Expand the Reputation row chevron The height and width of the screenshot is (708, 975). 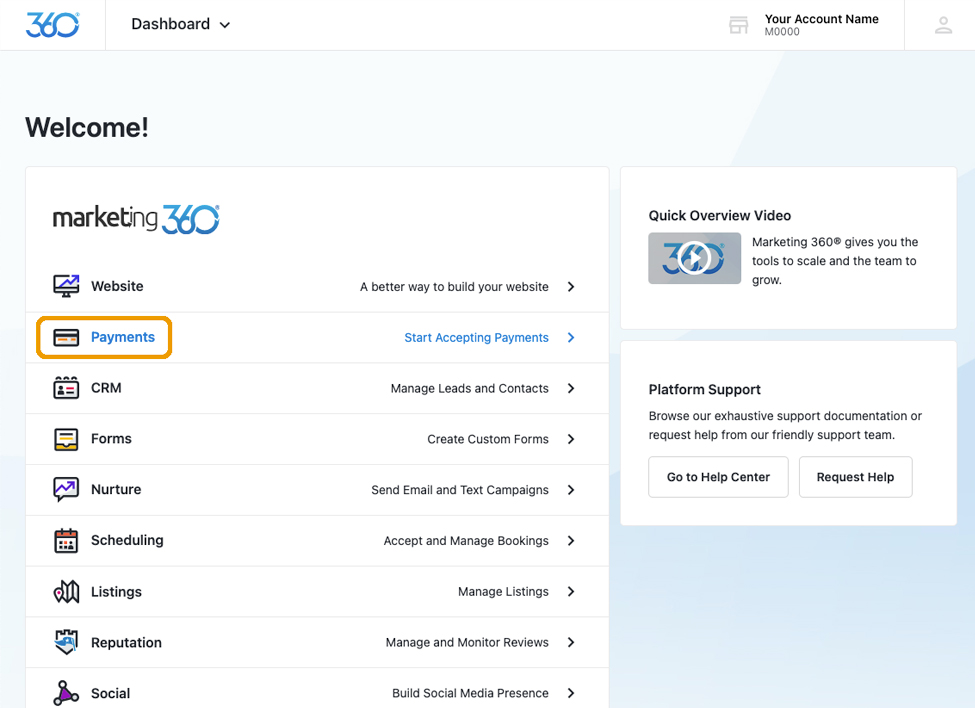[x=571, y=642]
